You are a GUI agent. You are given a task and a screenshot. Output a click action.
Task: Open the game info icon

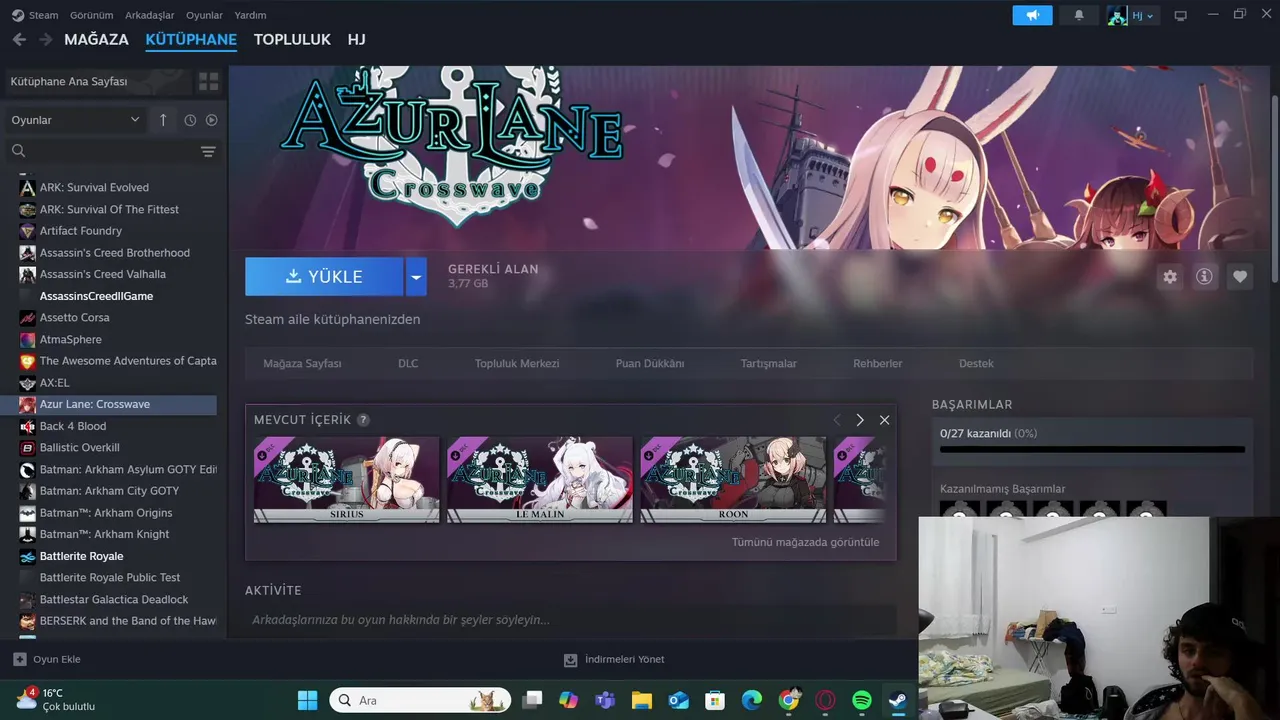[1204, 277]
